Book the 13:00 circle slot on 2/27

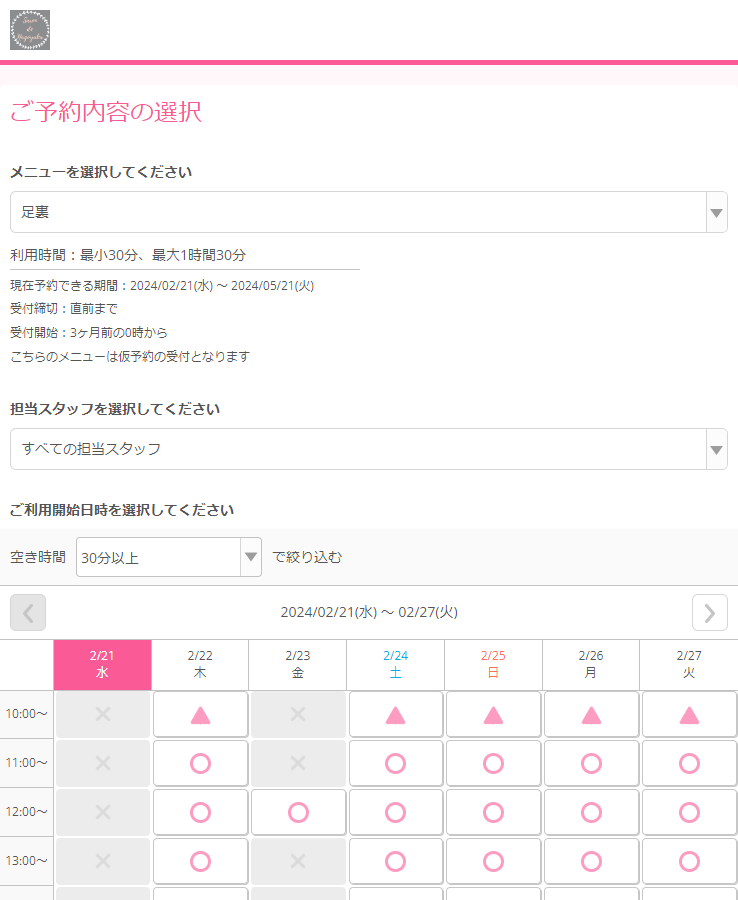689,861
